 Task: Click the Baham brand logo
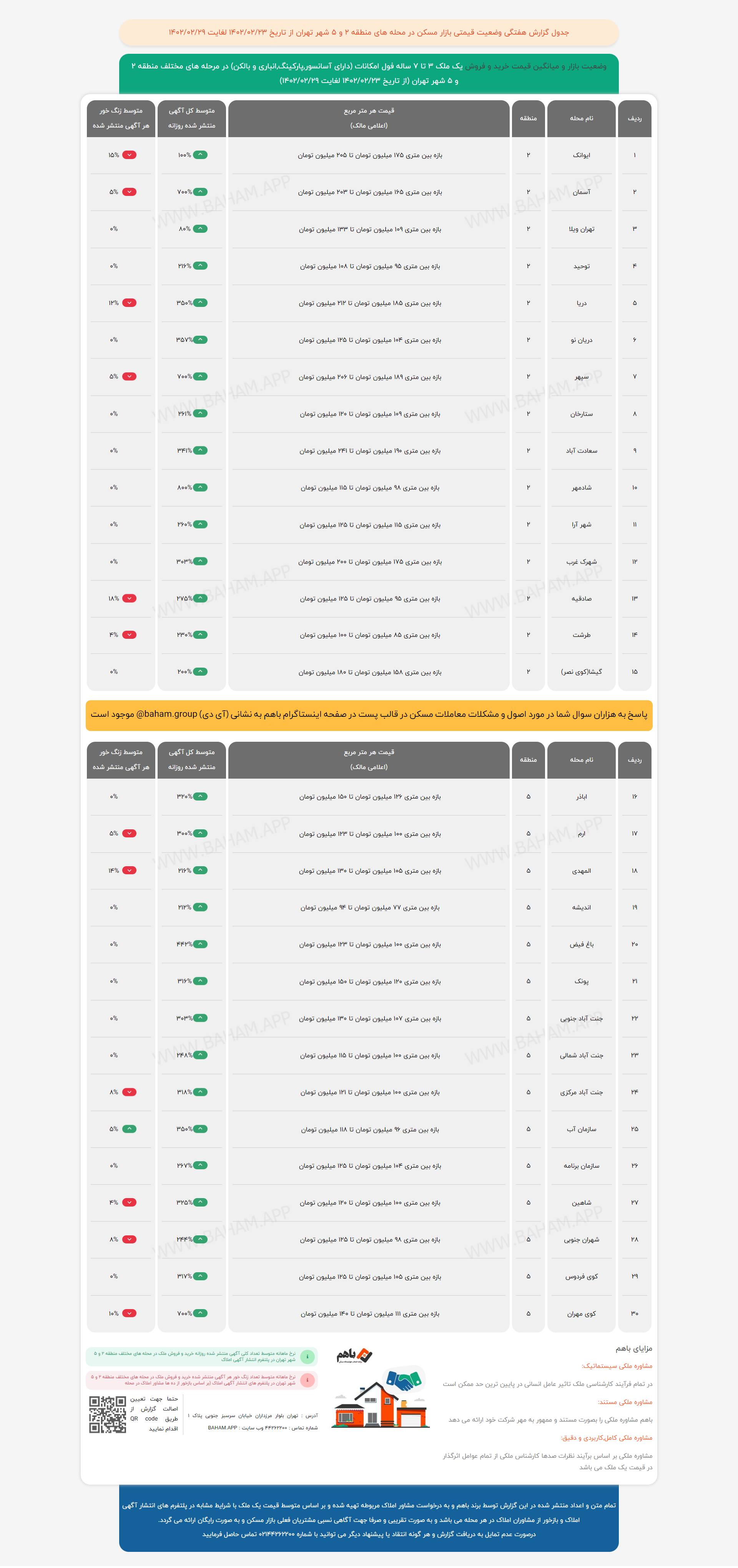tap(354, 1355)
